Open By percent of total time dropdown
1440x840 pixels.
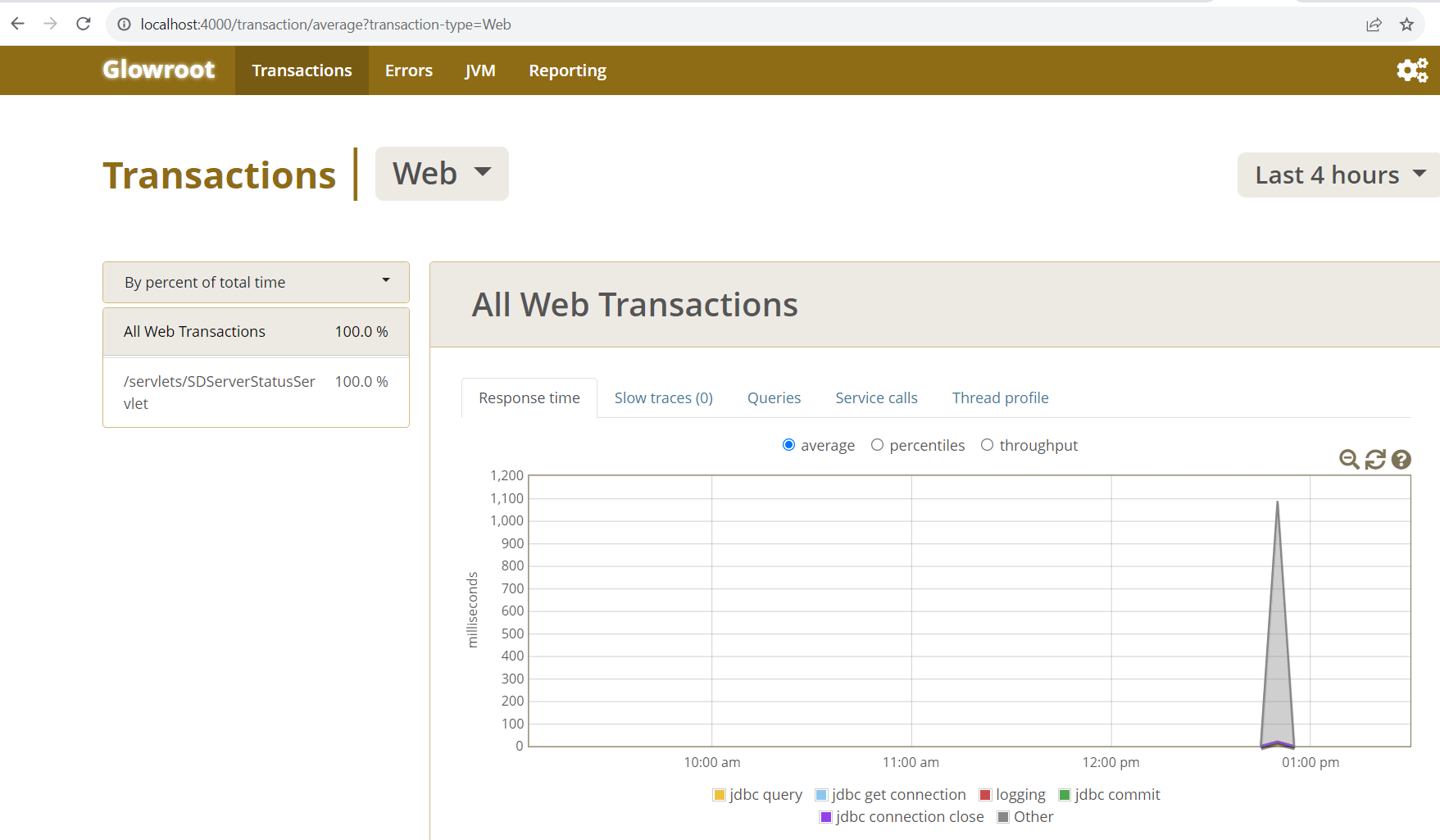tap(256, 282)
